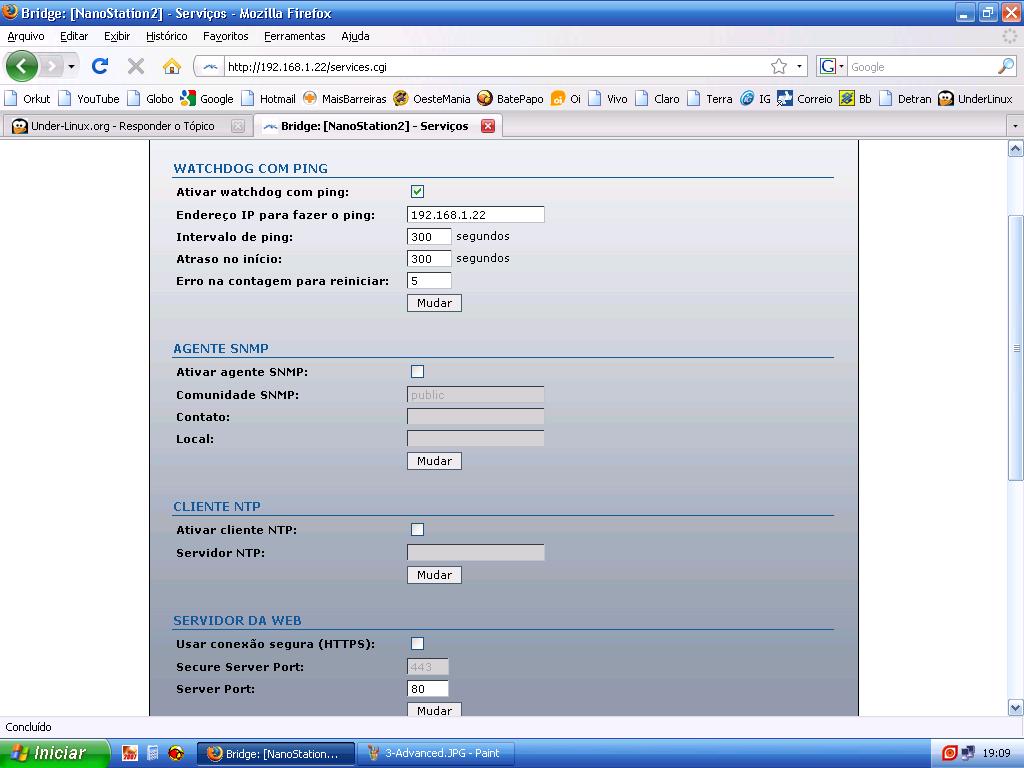The height and width of the screenshot is (768, 1024).
Task: Uncheck Ativar watchdog com ping
Action: tap(417, 191)
